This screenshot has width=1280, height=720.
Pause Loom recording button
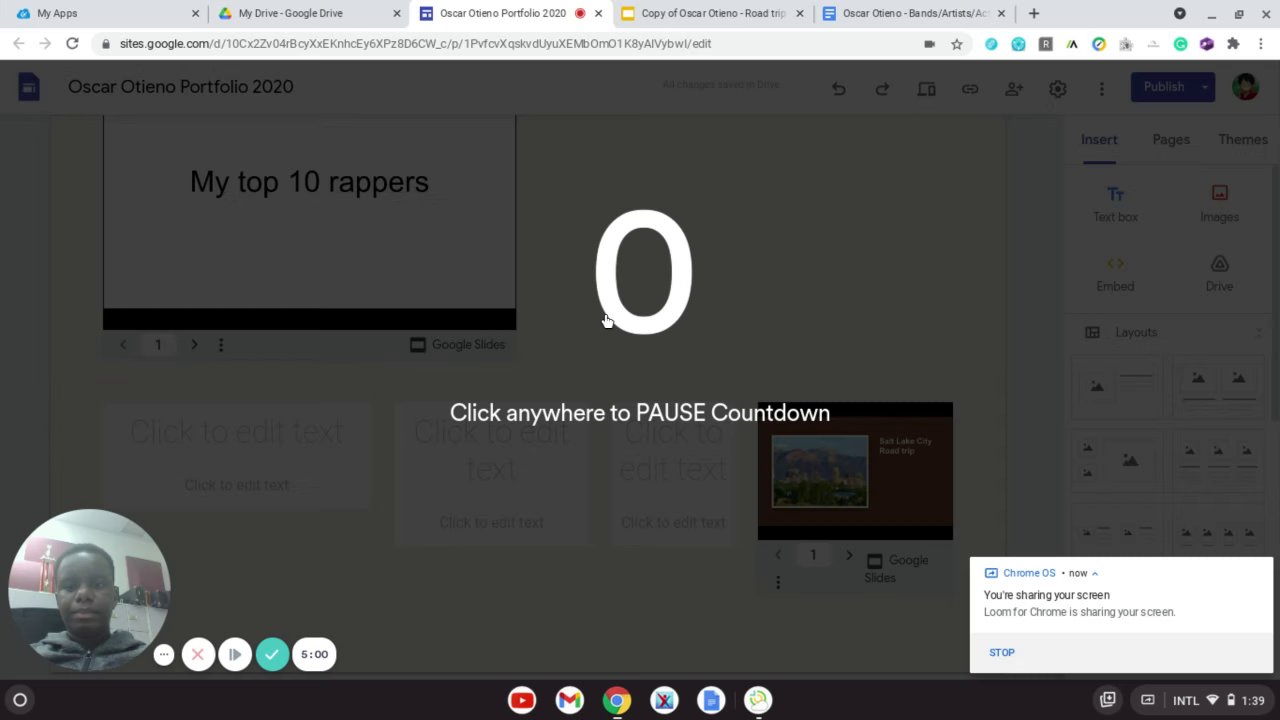click(235, 654)
